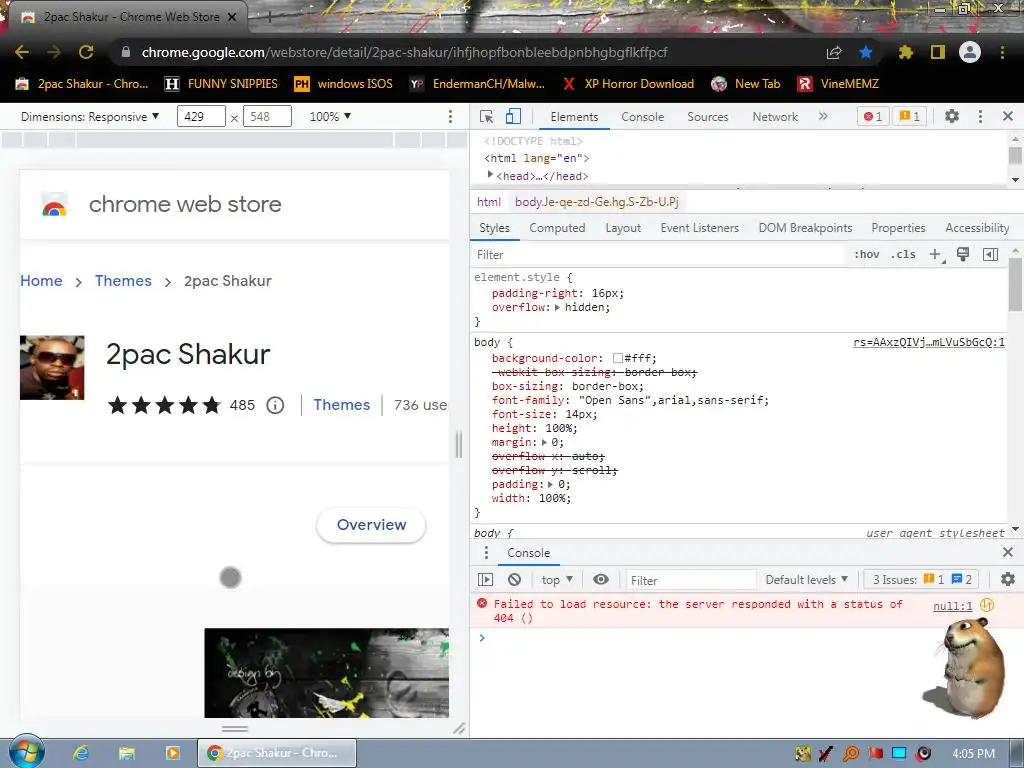Select the Layout tab
Viewport: 1024px width, 768px height.
click(623, 228)
